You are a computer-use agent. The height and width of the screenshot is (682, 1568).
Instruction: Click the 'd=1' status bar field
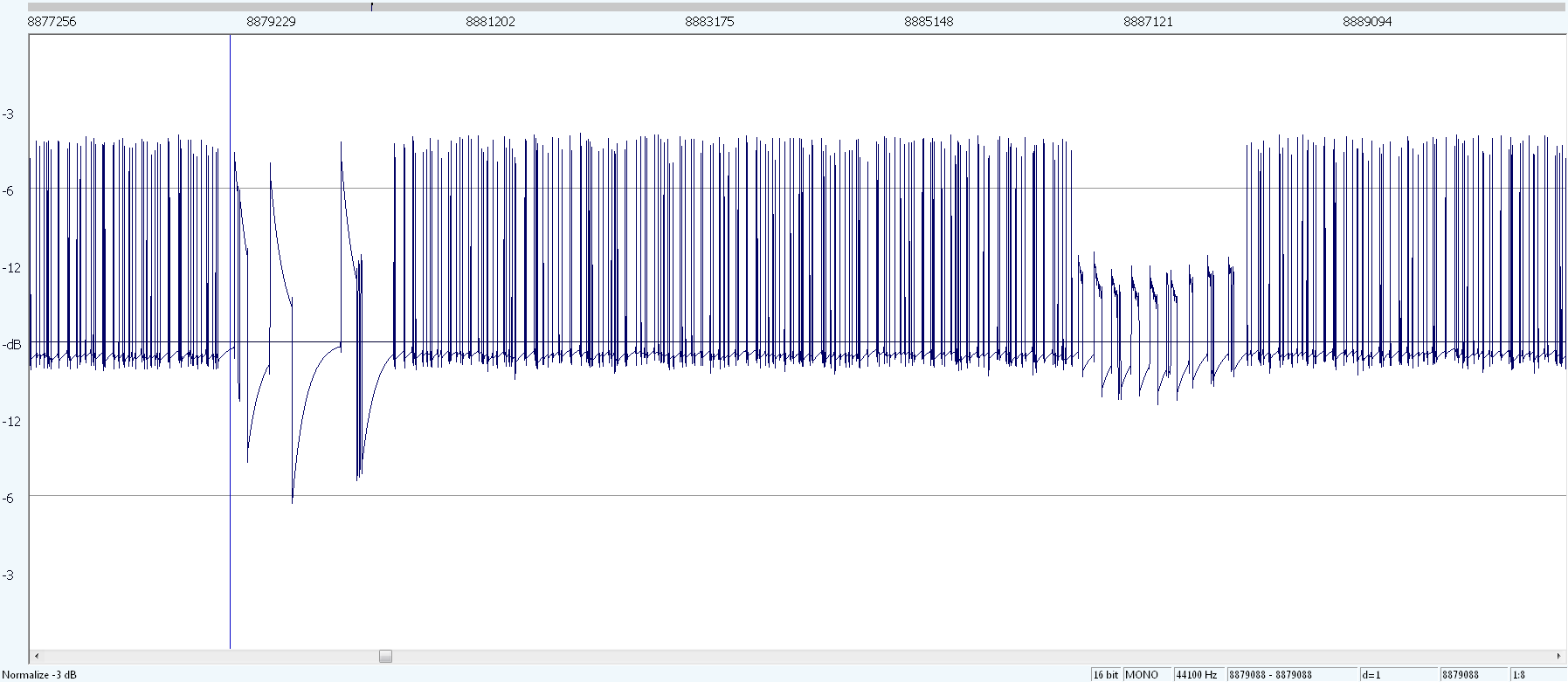1400,675
